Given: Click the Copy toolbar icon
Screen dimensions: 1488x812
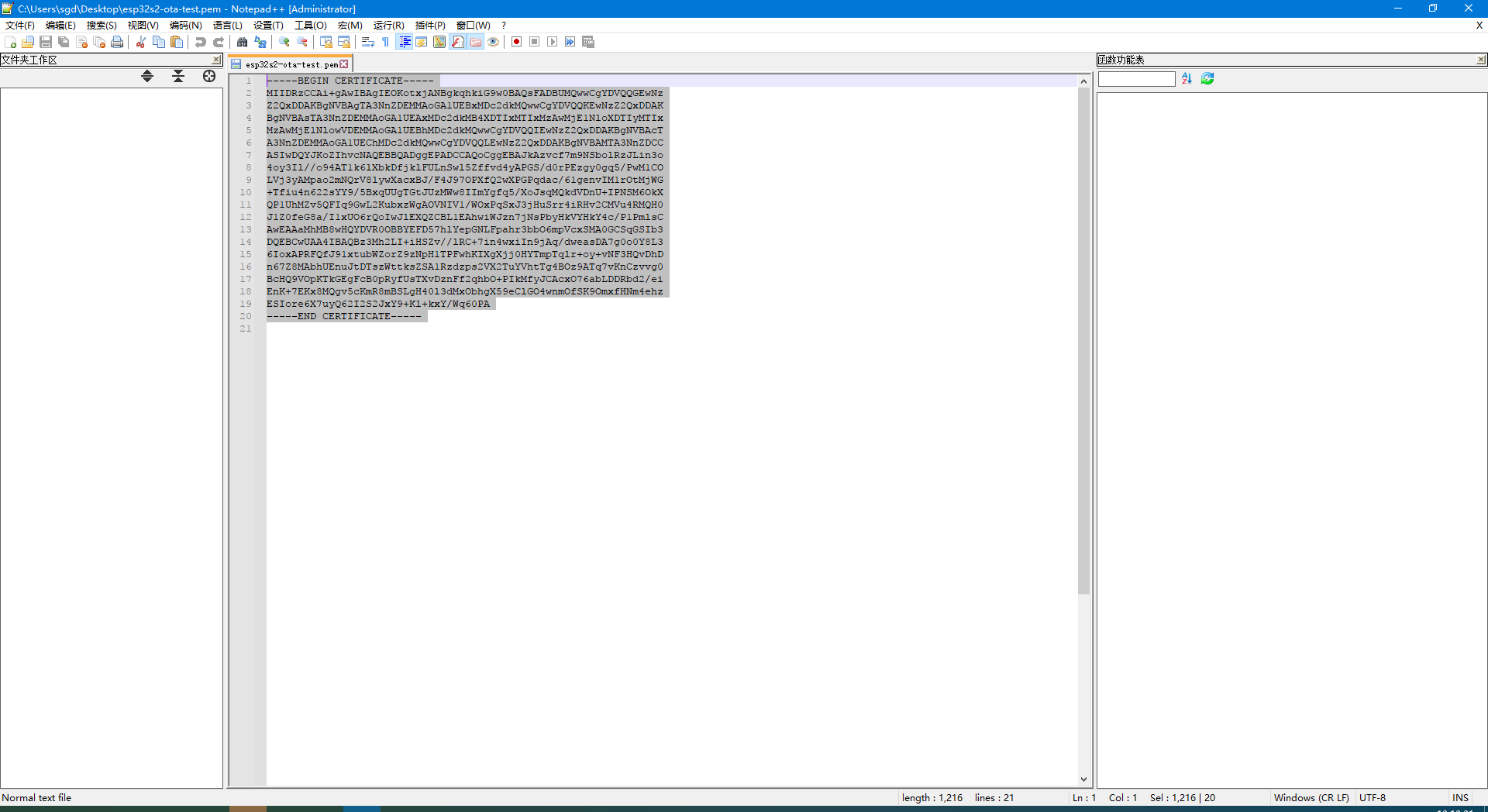Looking at the screenshot, I should pyautogui.click(x=159, y=42).
